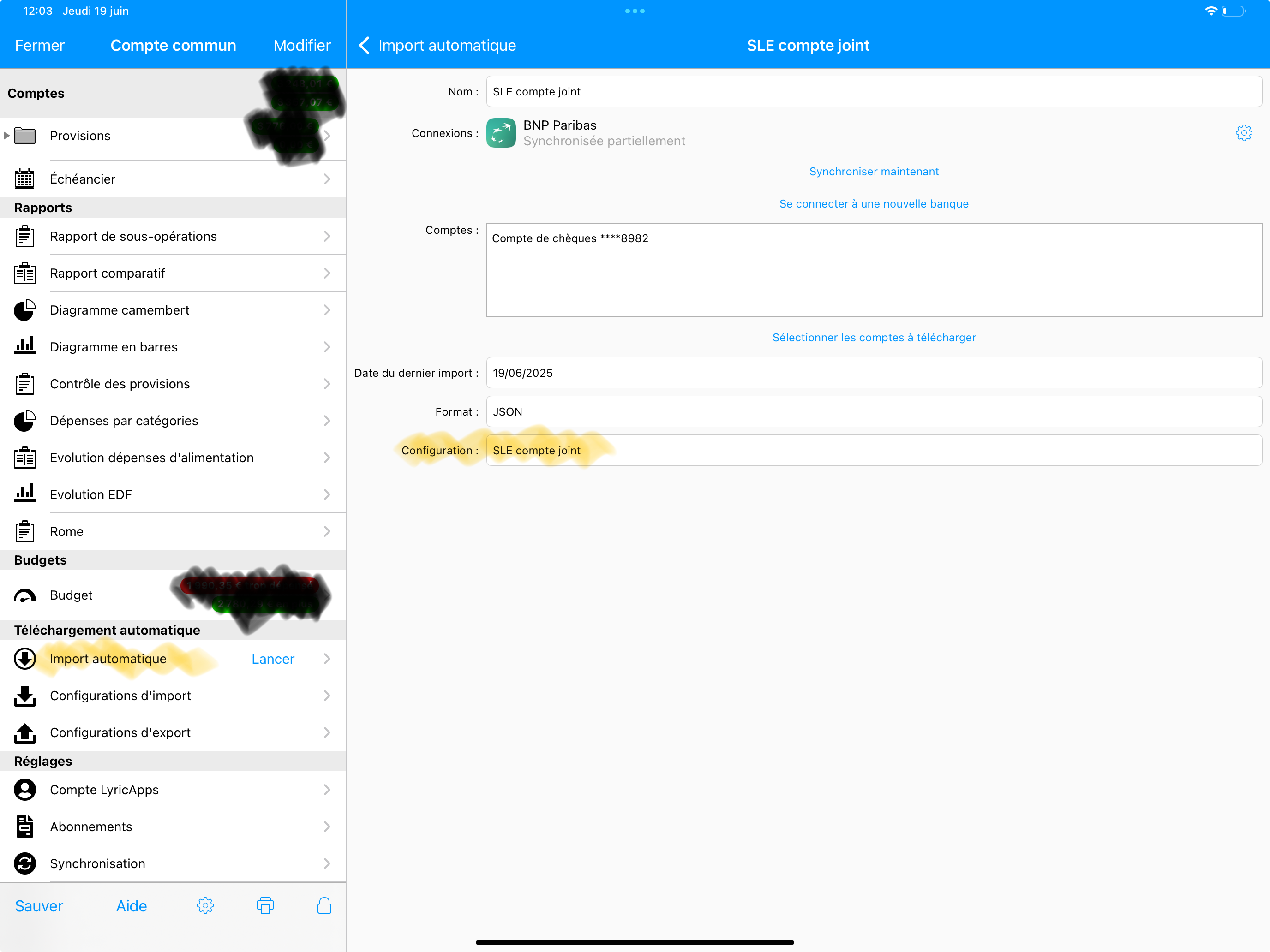Open settings gear in bottom toolbar
Image resolution: width=1270 pixels, height=952 pixels.
tap(205, 905)
